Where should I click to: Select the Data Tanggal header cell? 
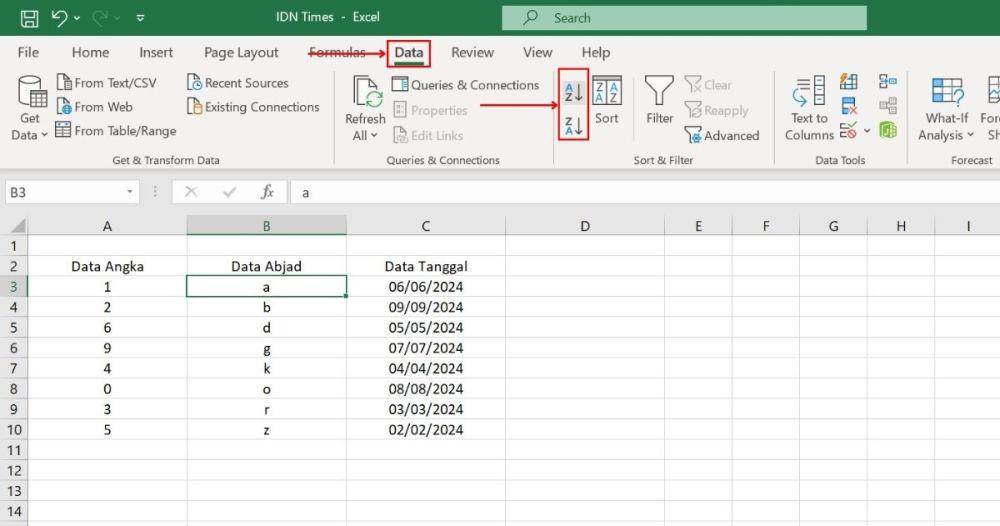click(425, 267)
